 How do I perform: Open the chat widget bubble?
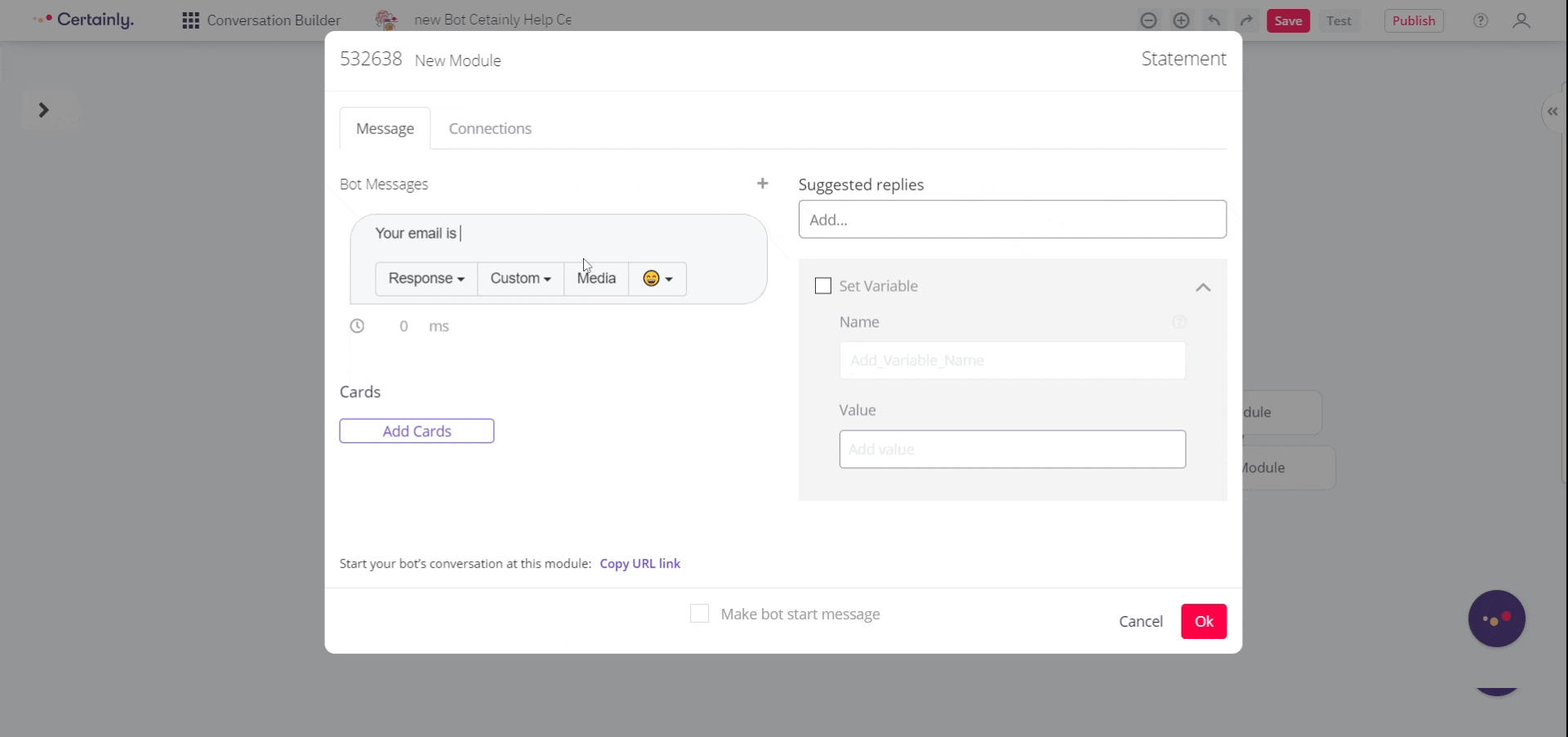pos(1496,619)
